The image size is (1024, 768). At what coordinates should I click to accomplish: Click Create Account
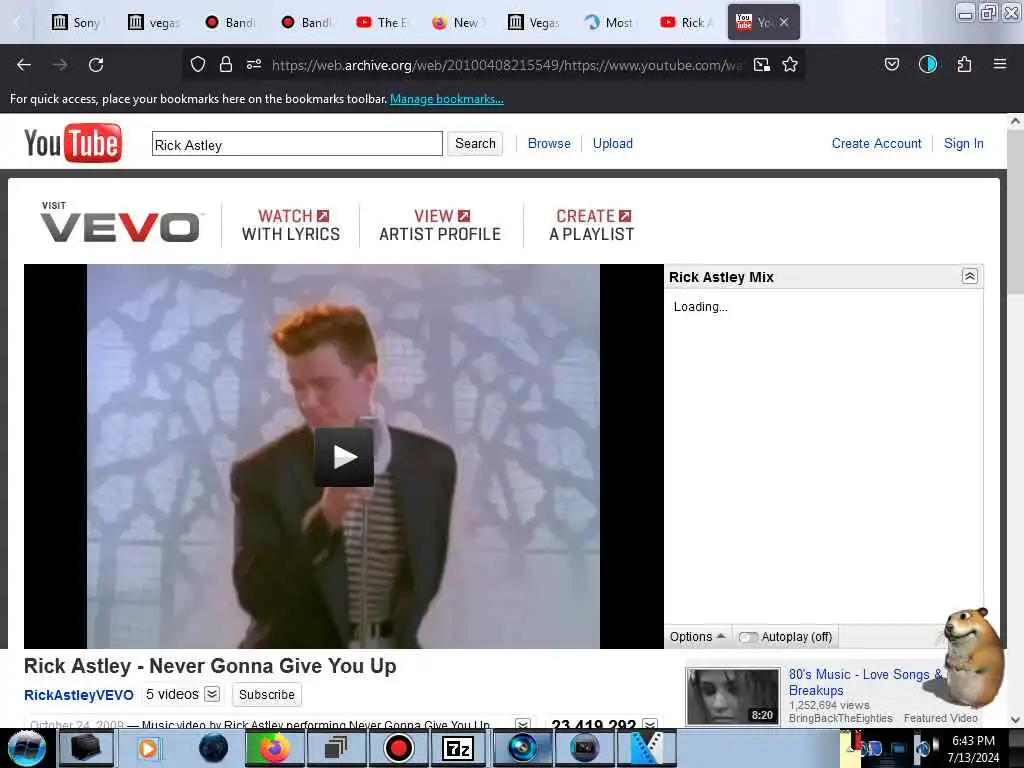(876, 144)
